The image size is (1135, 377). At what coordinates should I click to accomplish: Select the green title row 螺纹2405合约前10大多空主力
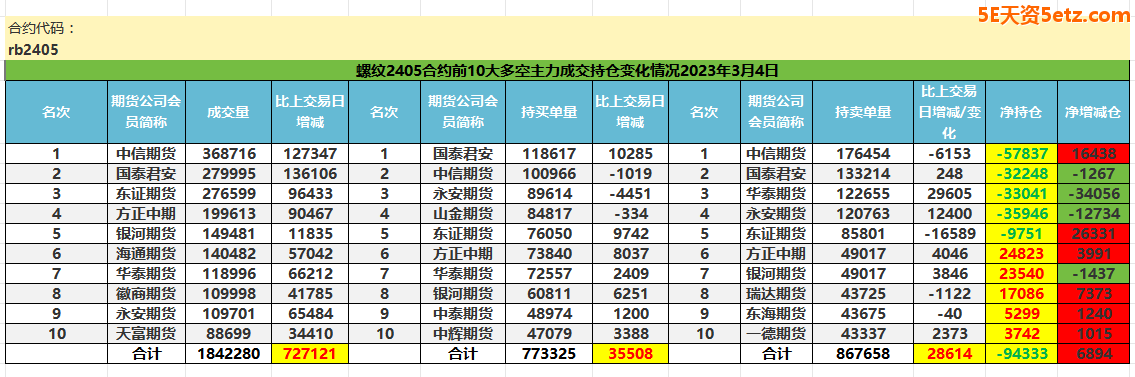pos(567,71)
